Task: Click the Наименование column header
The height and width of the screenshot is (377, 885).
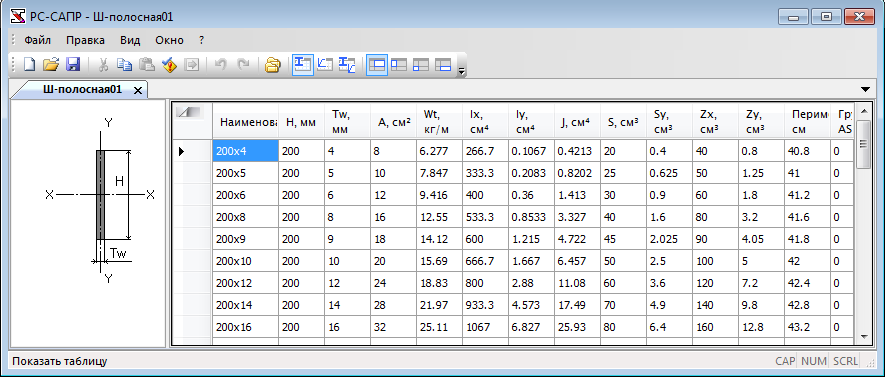Action: coord(246,121)
